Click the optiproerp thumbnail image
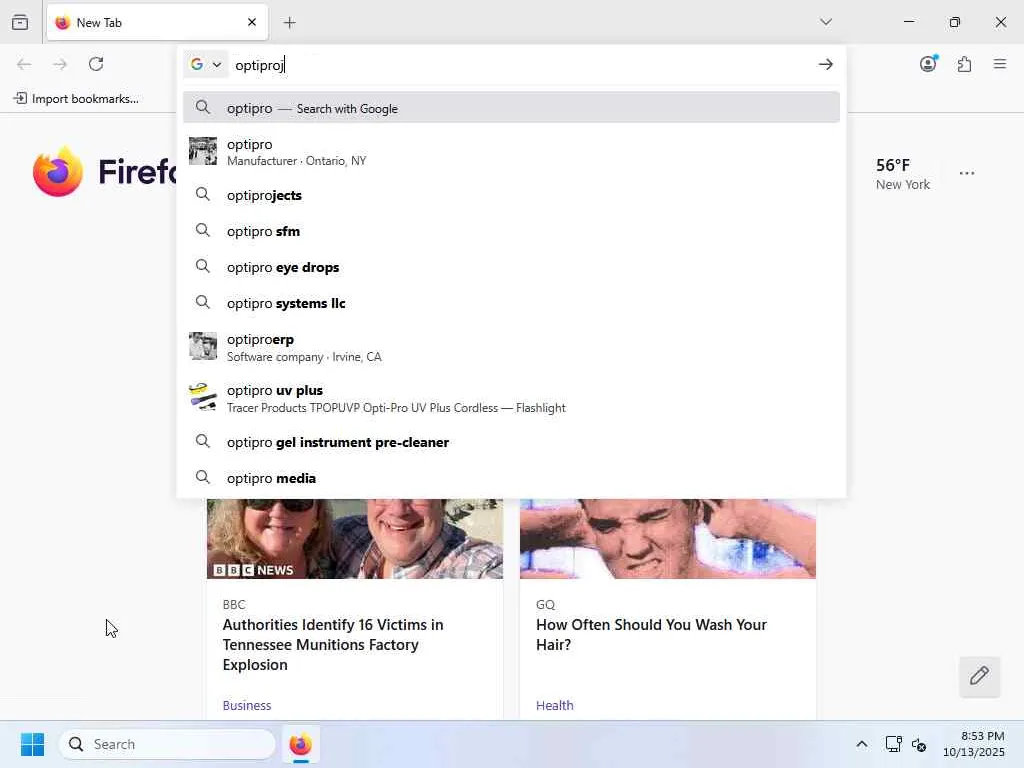 202,346
